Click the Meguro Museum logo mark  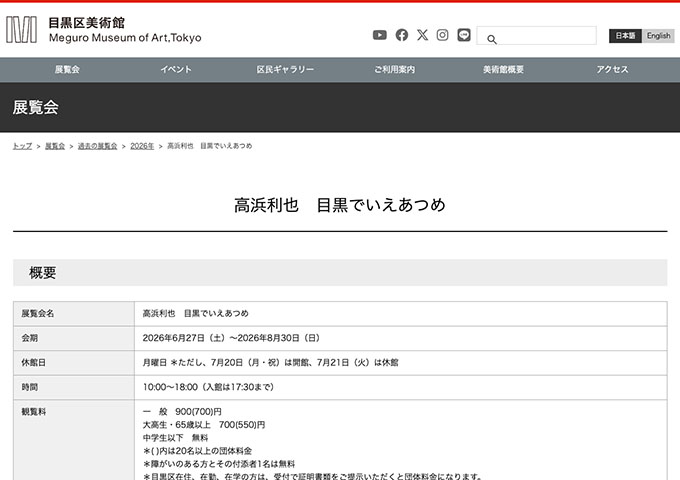click(x=21, y=29)
